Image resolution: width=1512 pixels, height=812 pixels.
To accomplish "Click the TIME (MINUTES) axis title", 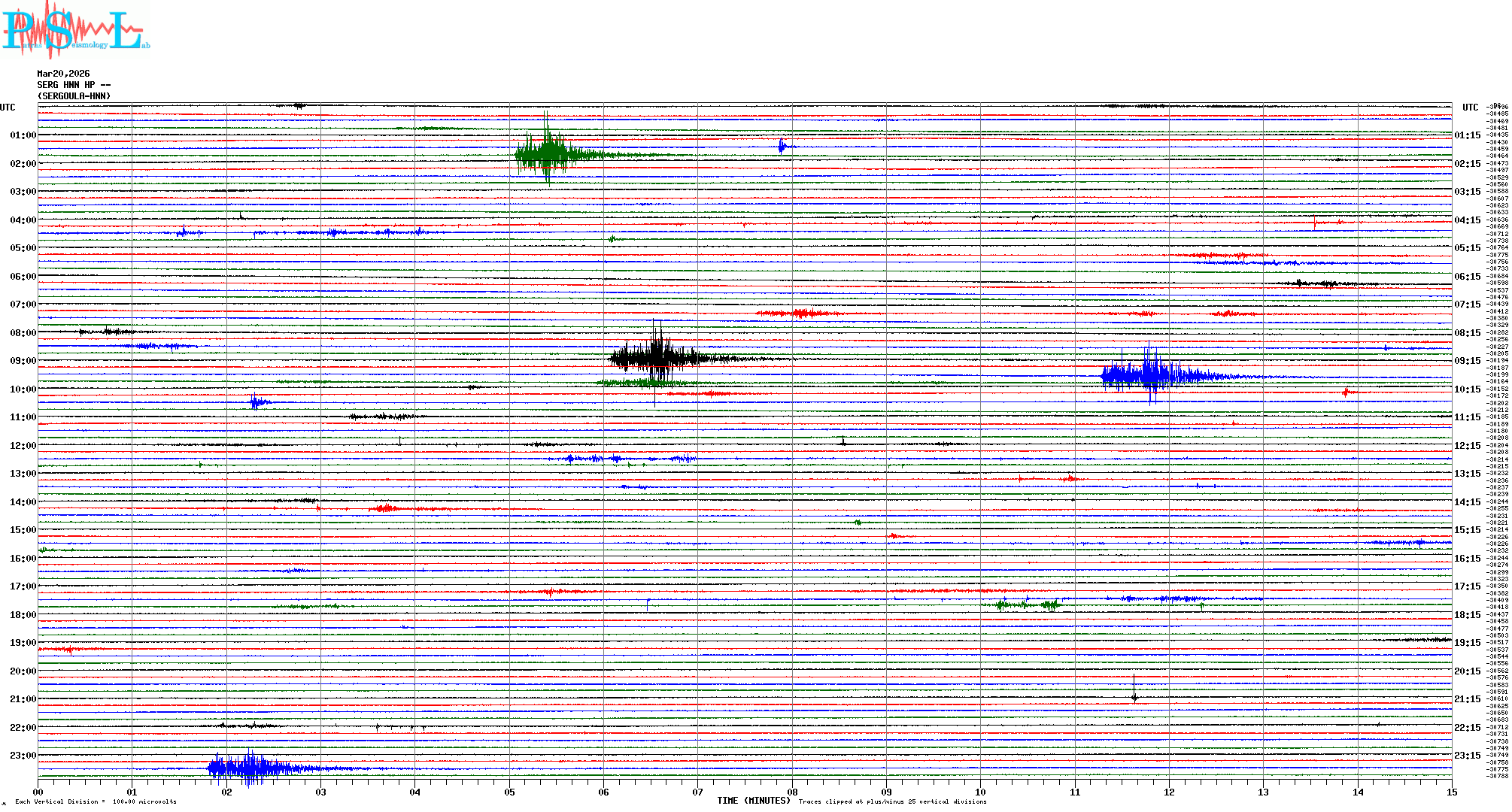I will (753, 801).
